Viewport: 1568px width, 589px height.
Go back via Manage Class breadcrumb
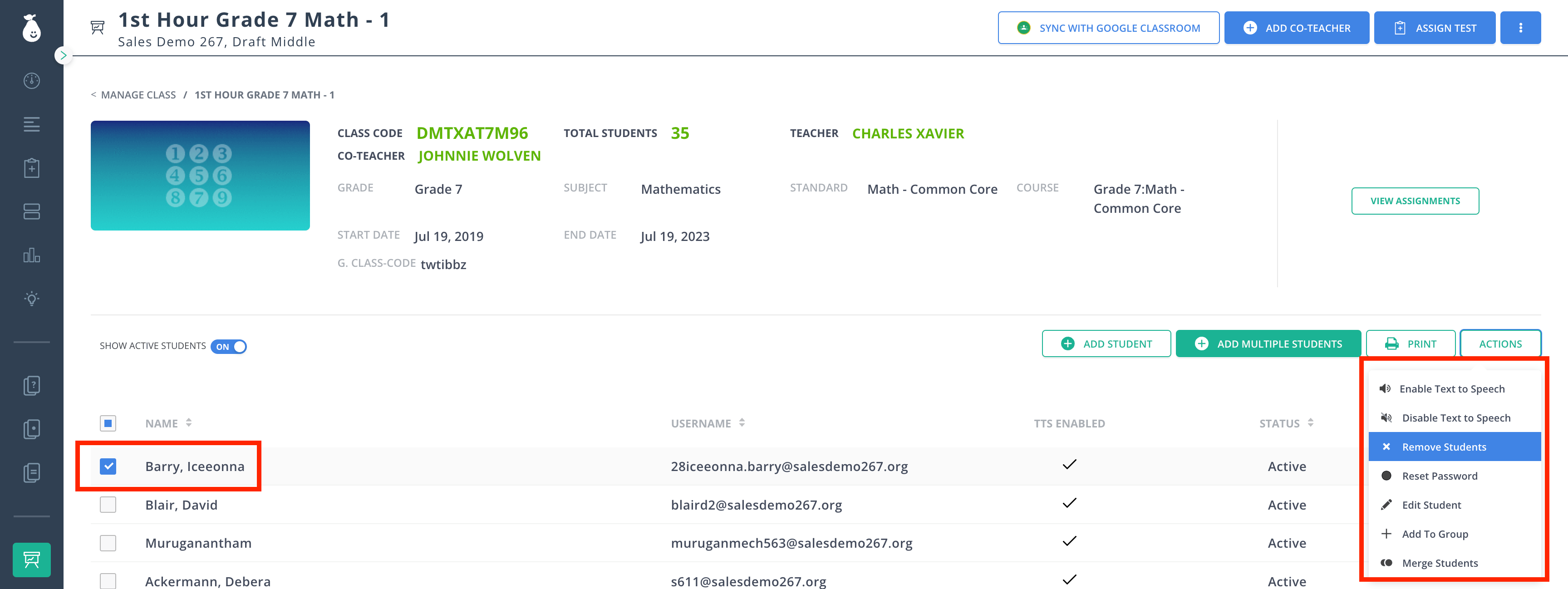click(x=138, y=95)
